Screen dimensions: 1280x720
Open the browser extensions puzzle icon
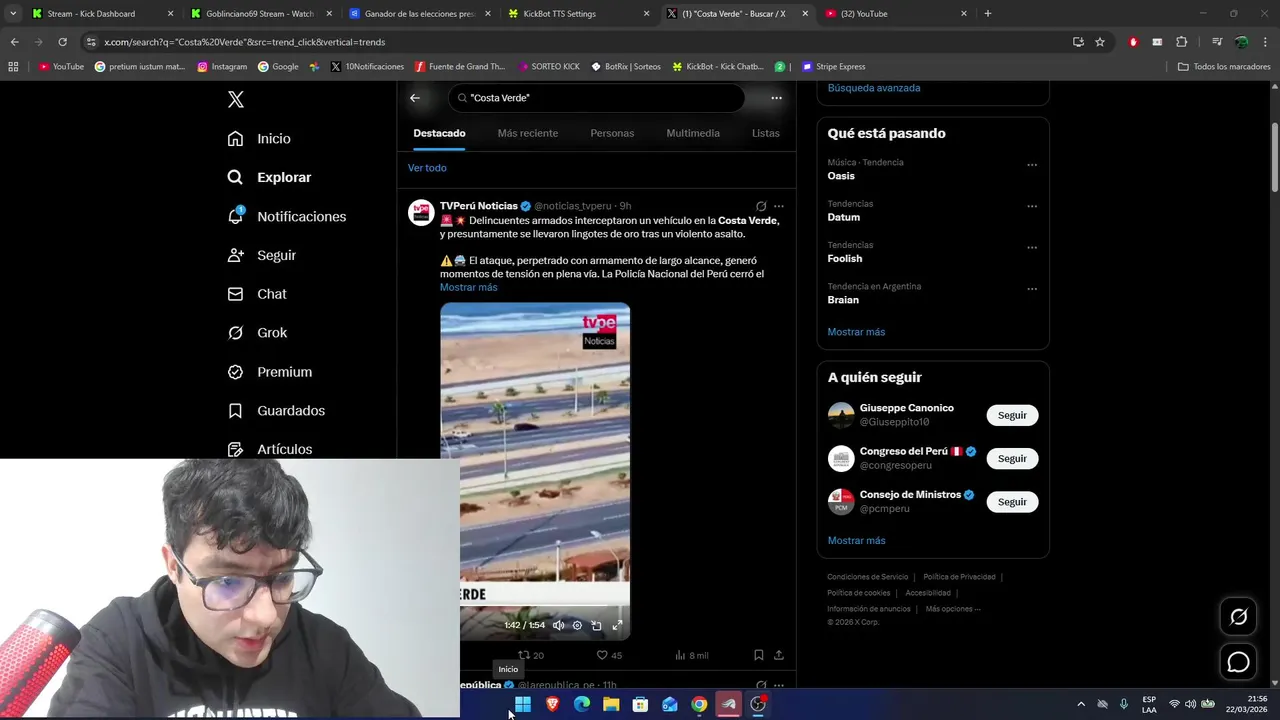(1182, 42)
